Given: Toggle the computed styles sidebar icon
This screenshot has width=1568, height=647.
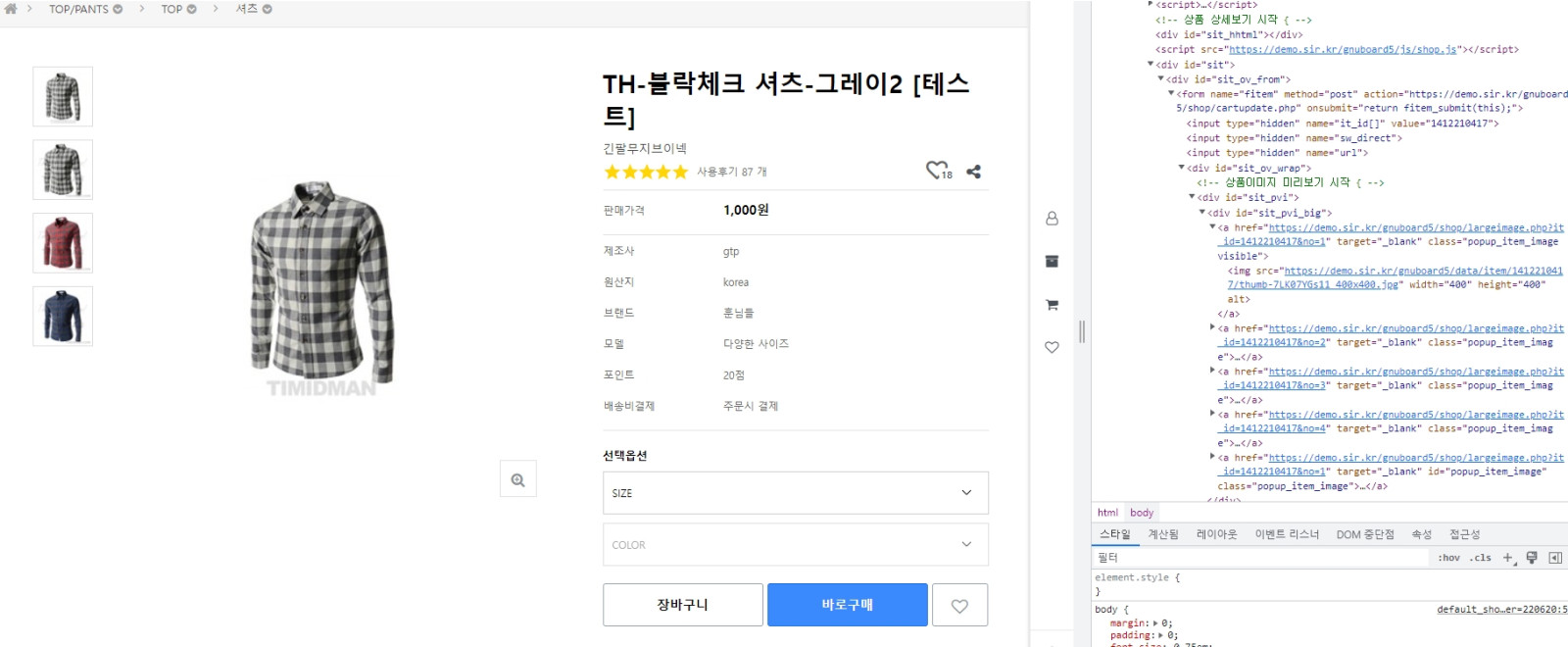Looking at the screenshot, I should pos(1555,558).
